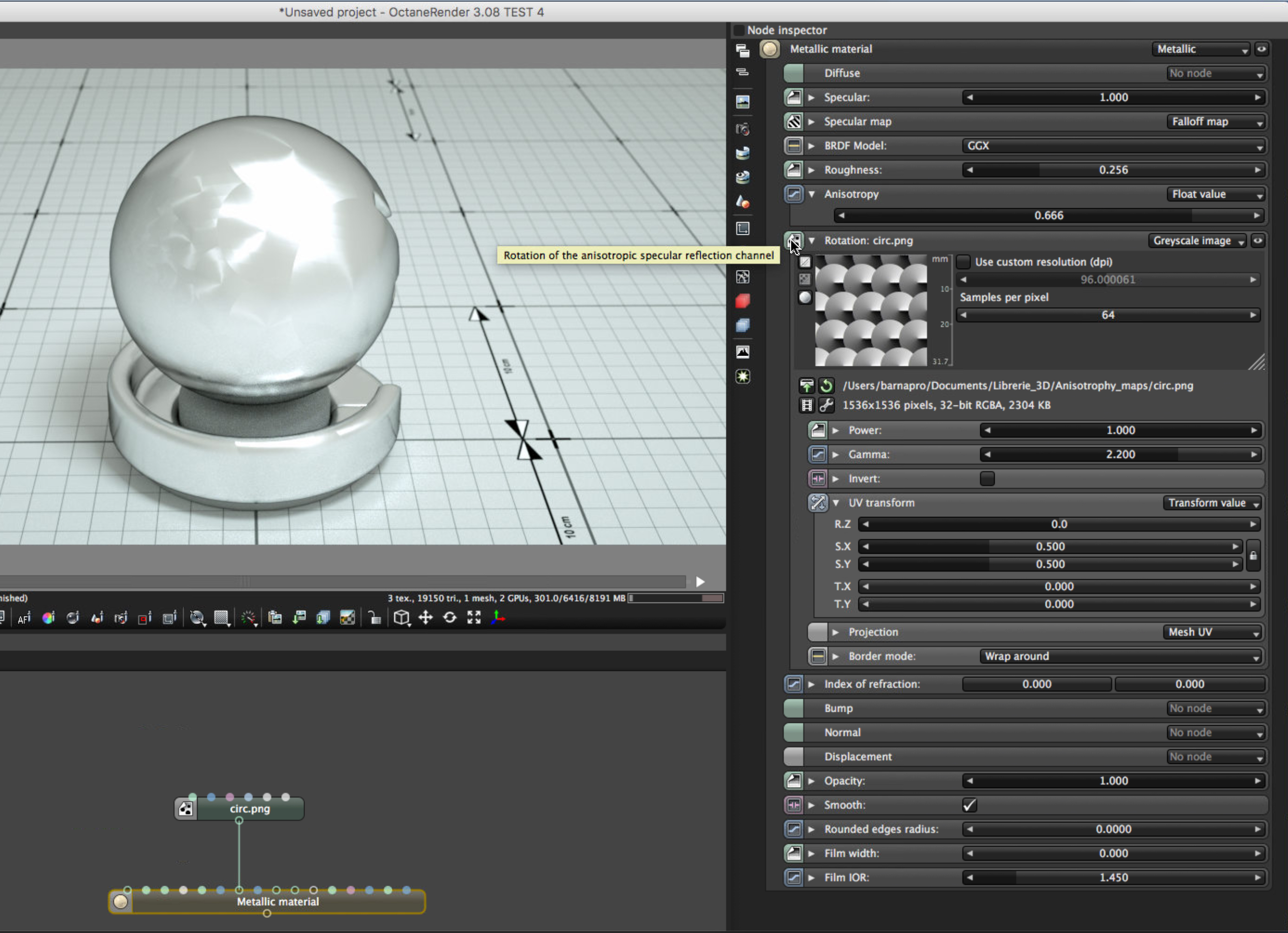Screen dimensions: 1288x933
Task: Uncheck the Smooth checkbox
Action: coord(970,804)
